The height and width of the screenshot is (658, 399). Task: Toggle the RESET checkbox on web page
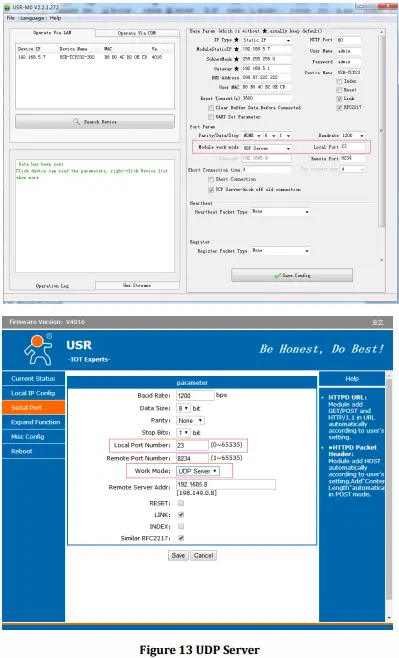coord(181,503)
